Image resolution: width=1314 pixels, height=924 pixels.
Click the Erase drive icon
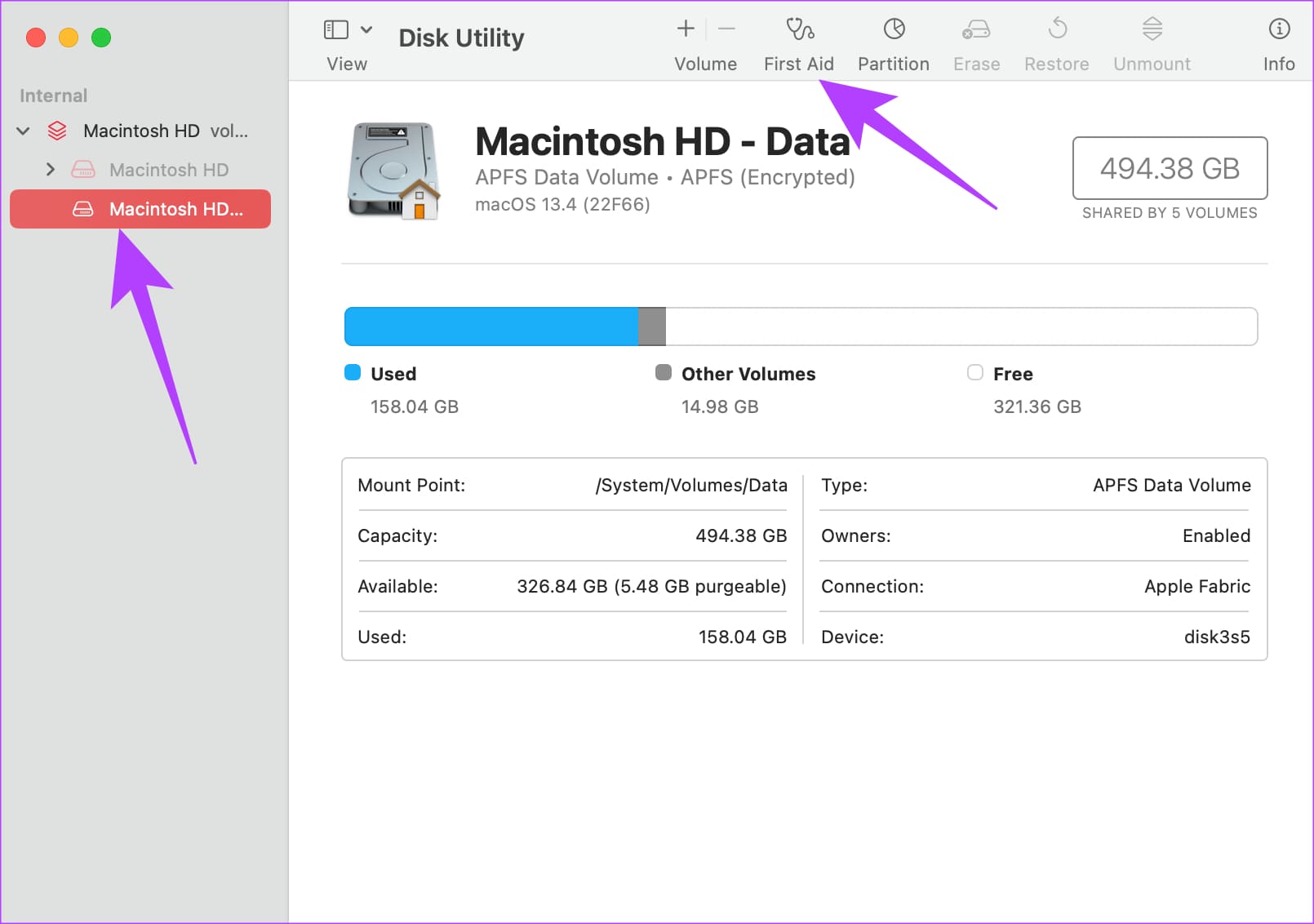(976, 30)
